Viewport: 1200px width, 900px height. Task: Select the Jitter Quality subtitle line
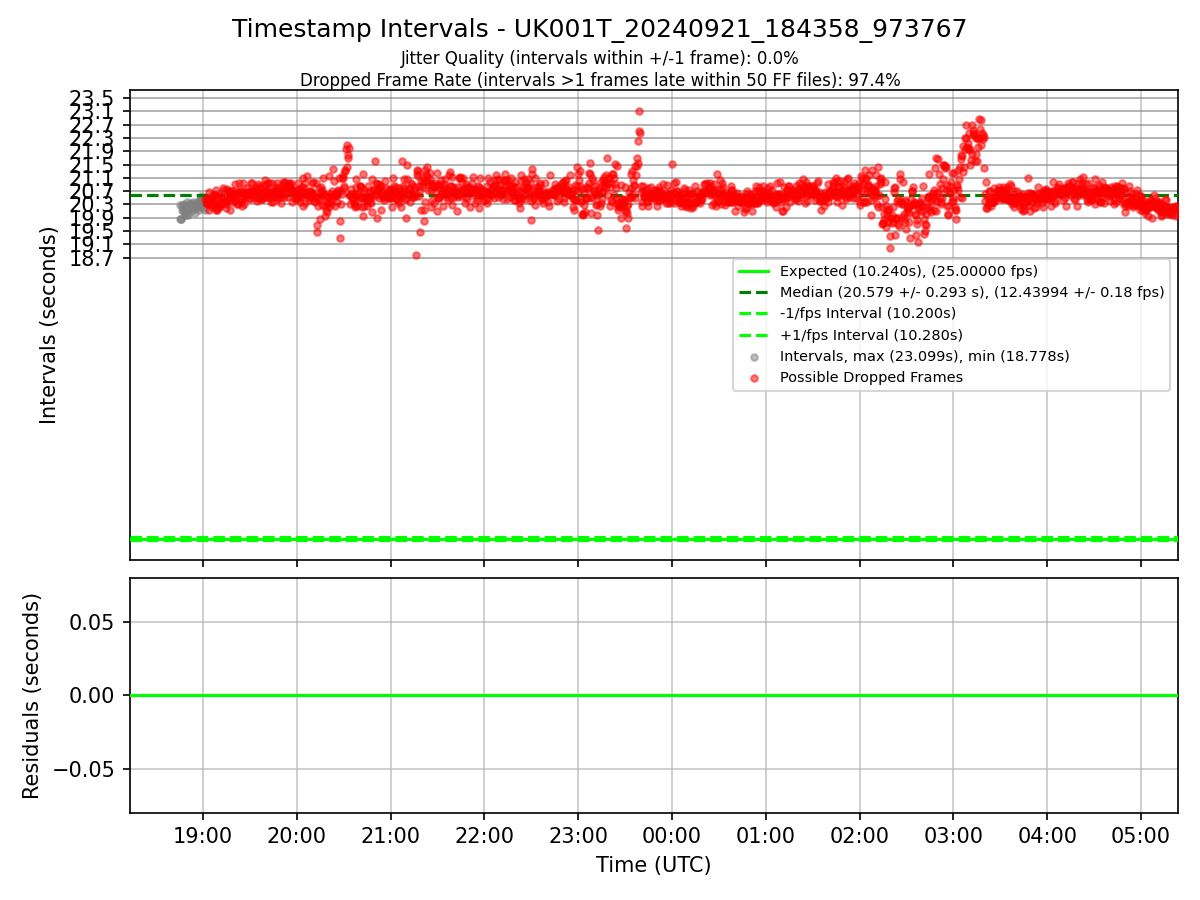click(x=600, y=58)
